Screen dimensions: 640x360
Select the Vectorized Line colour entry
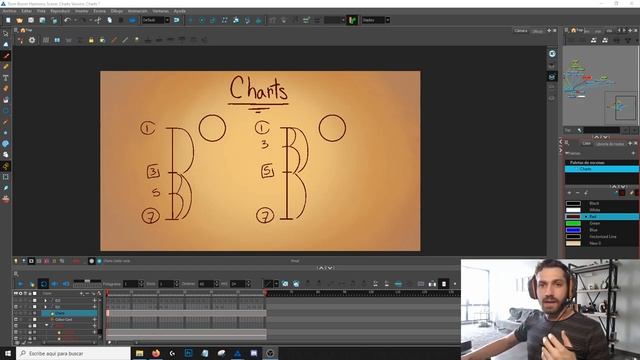602,237
